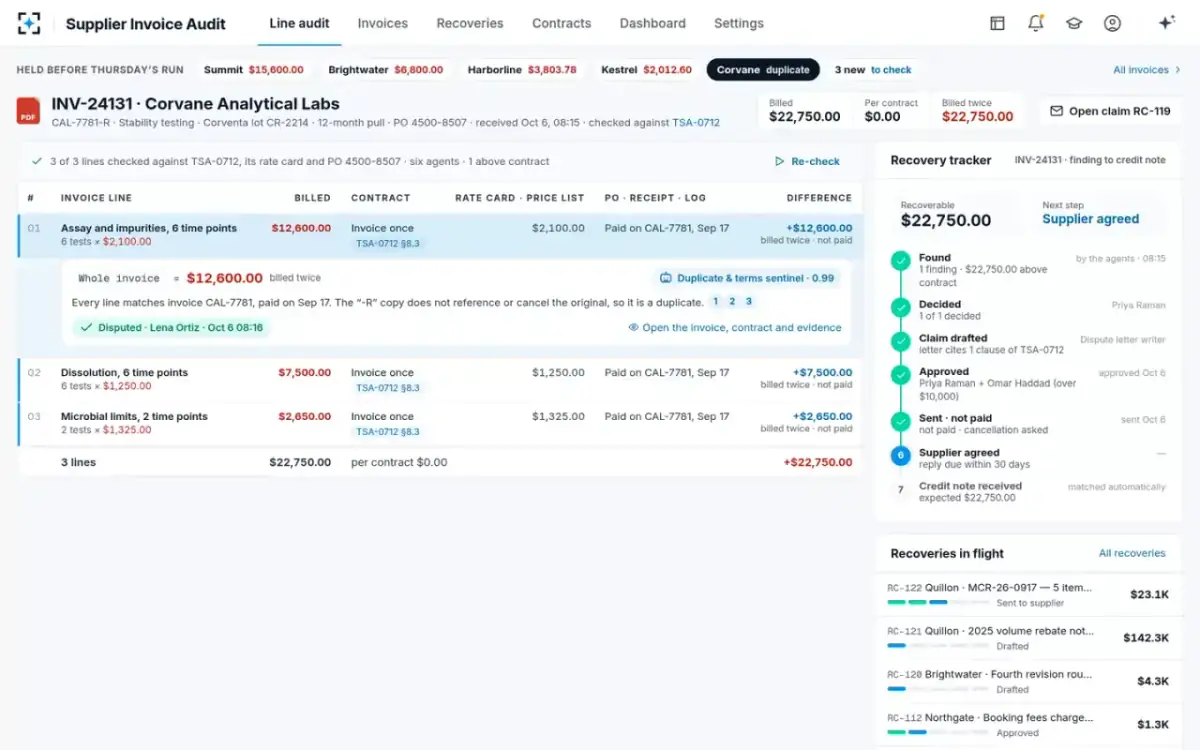Open the Contracts tab

coord(561,23)
